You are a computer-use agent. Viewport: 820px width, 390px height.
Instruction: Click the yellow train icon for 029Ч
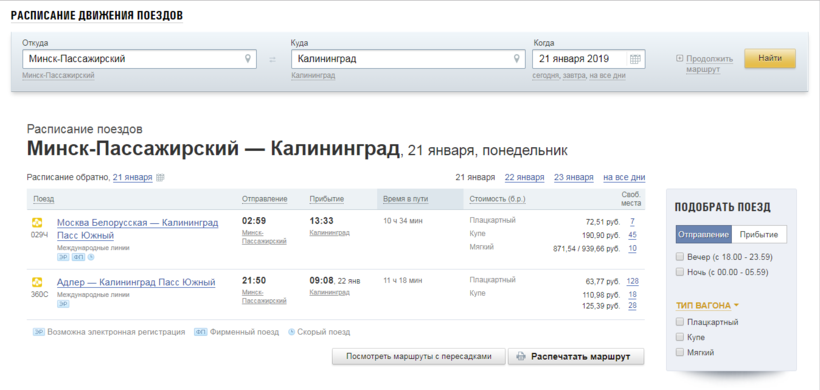point(37,223)
